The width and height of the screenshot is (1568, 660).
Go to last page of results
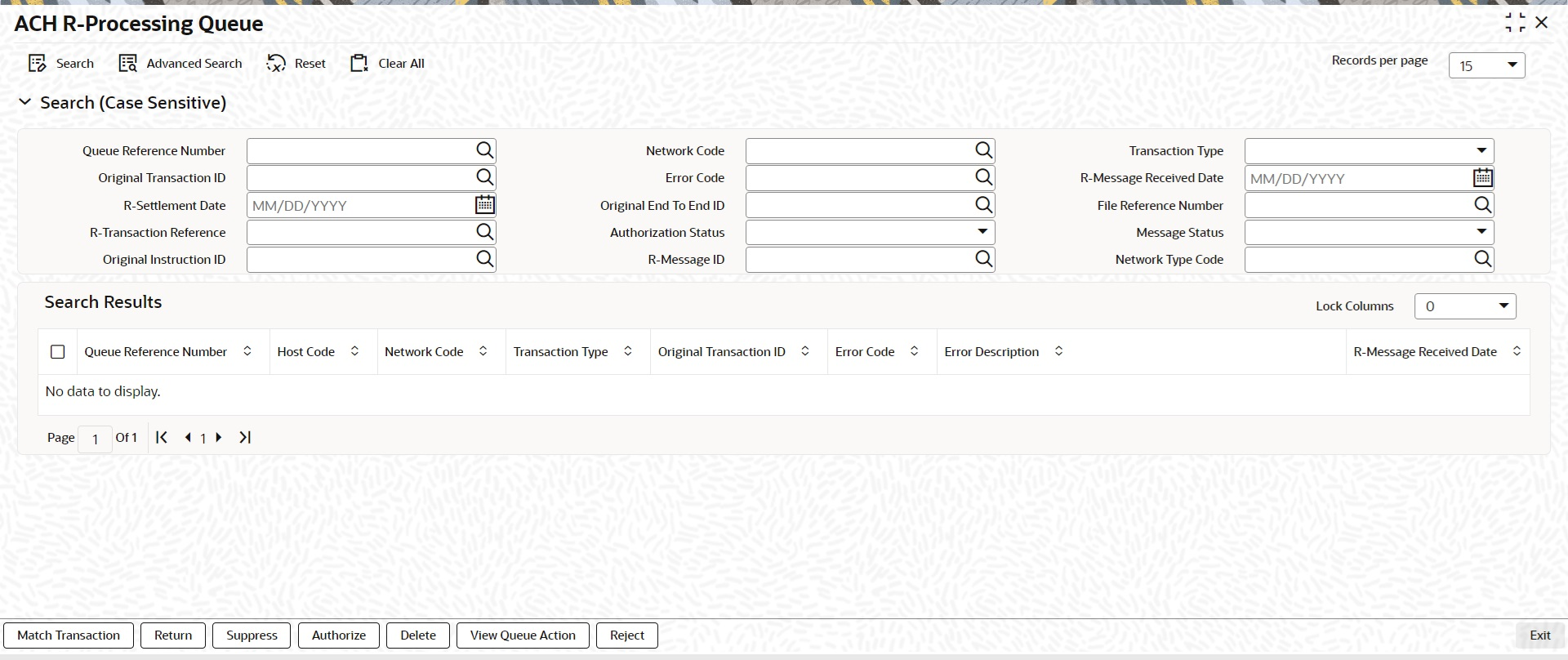(x=245, y=437)
